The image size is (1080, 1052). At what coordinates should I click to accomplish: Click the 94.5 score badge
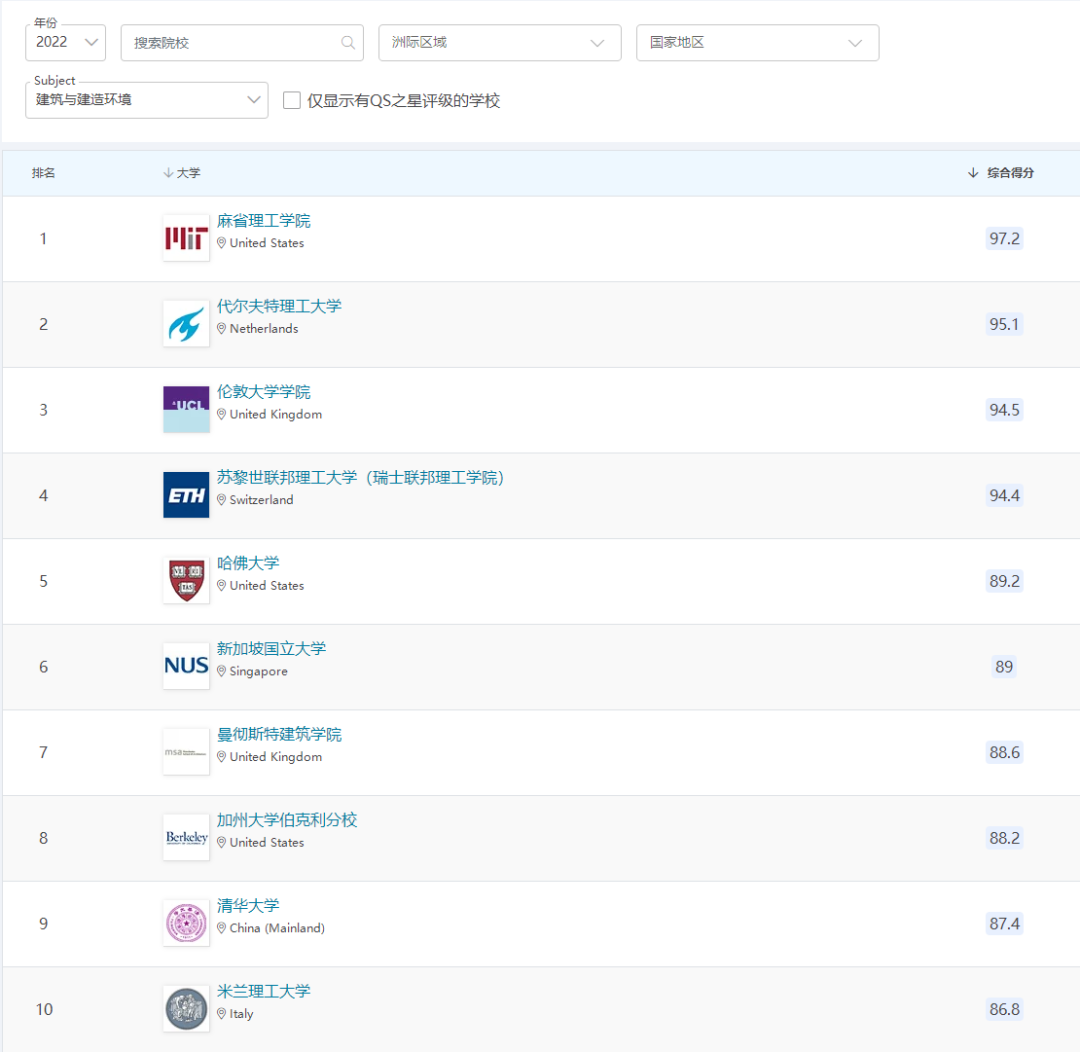(x=1004, y=410)
